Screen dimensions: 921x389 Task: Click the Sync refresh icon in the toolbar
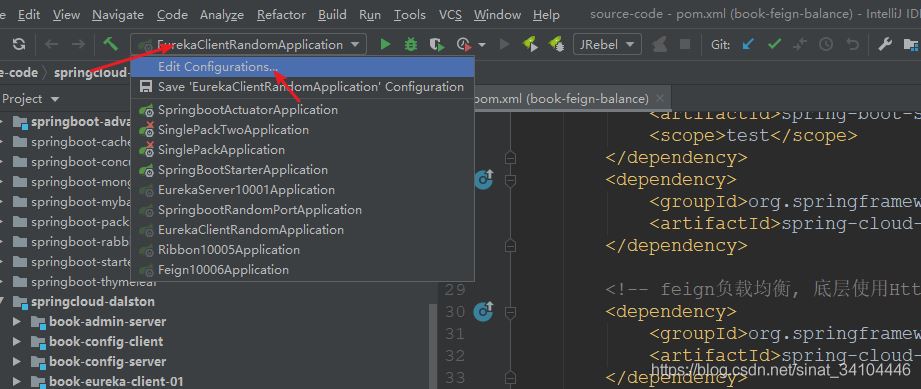[19, 44]
